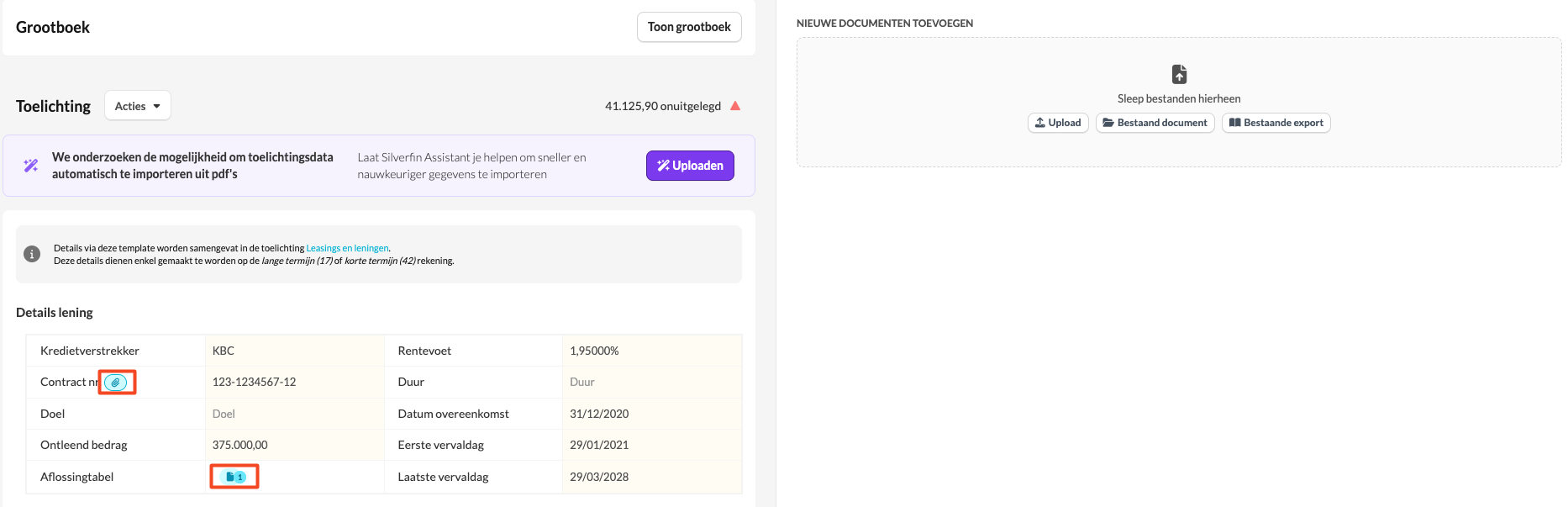Open the Leasings en leningen link

coord(347,248)
